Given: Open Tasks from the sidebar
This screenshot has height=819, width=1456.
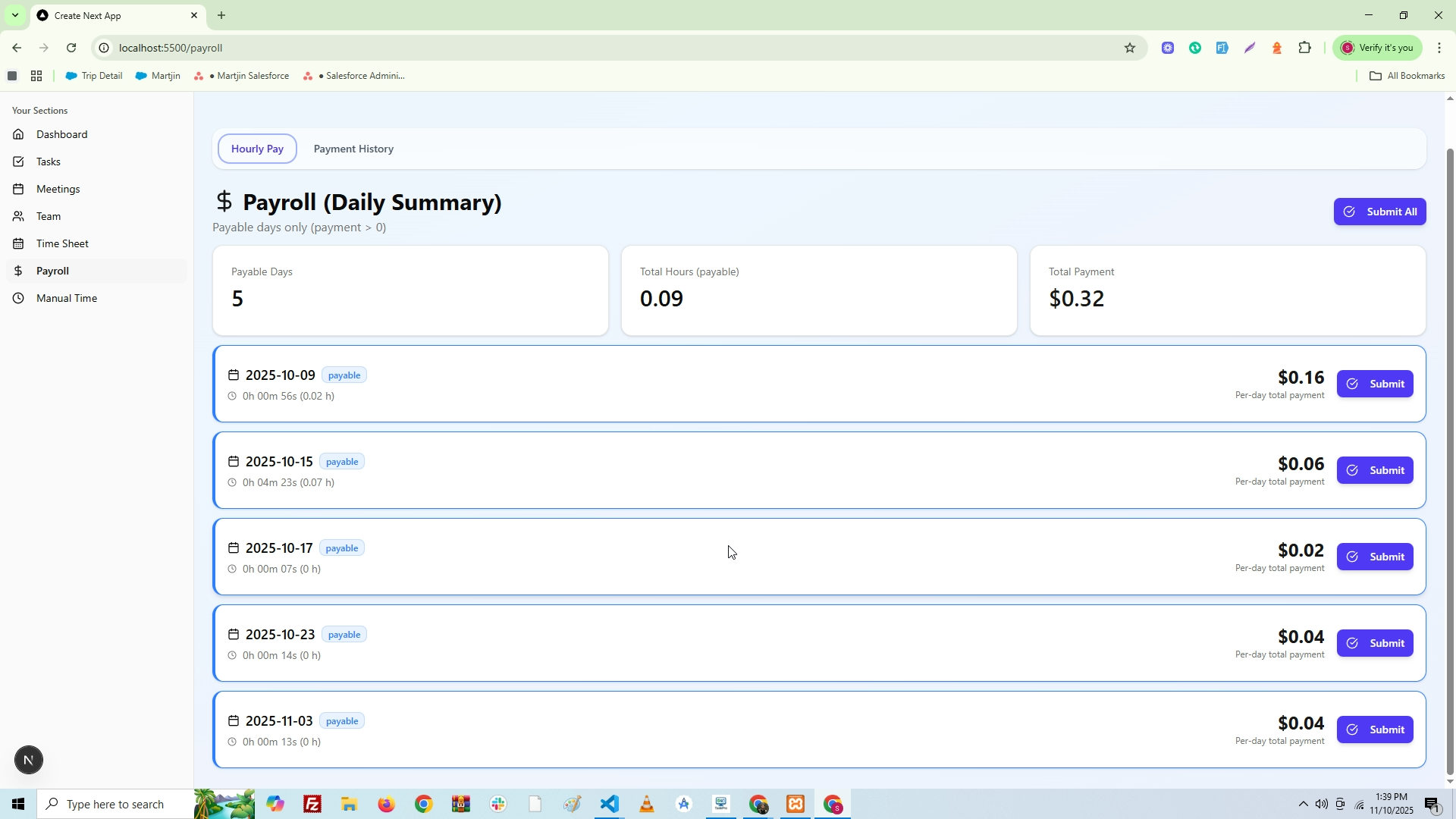Looking at the screenshot, I should pos(48,162).
